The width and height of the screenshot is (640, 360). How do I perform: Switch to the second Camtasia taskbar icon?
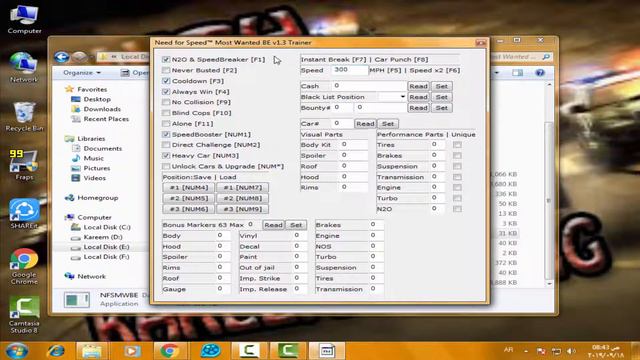point(288,351)
